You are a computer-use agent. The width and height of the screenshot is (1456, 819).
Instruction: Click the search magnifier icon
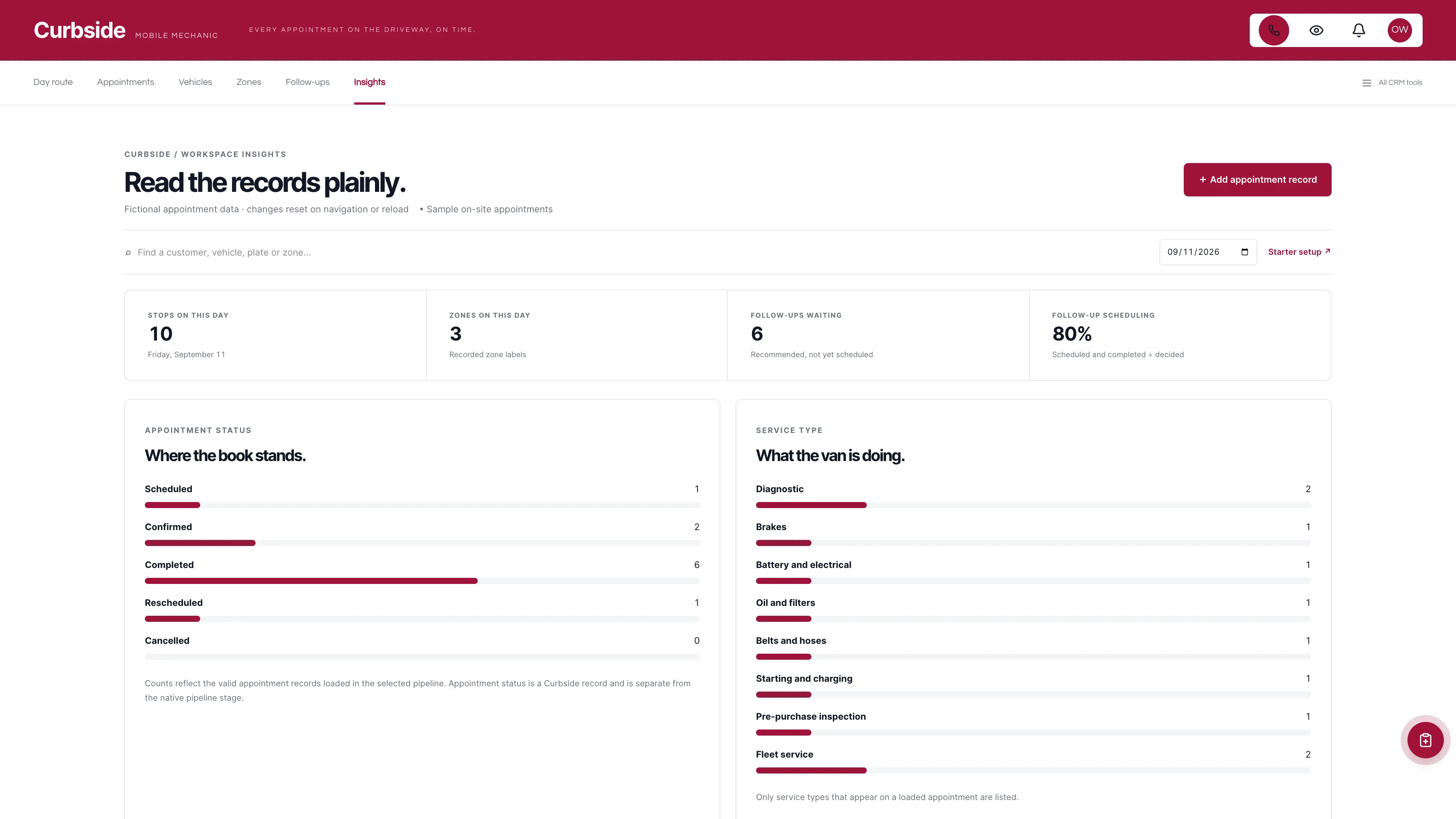[x=128, y=253]
